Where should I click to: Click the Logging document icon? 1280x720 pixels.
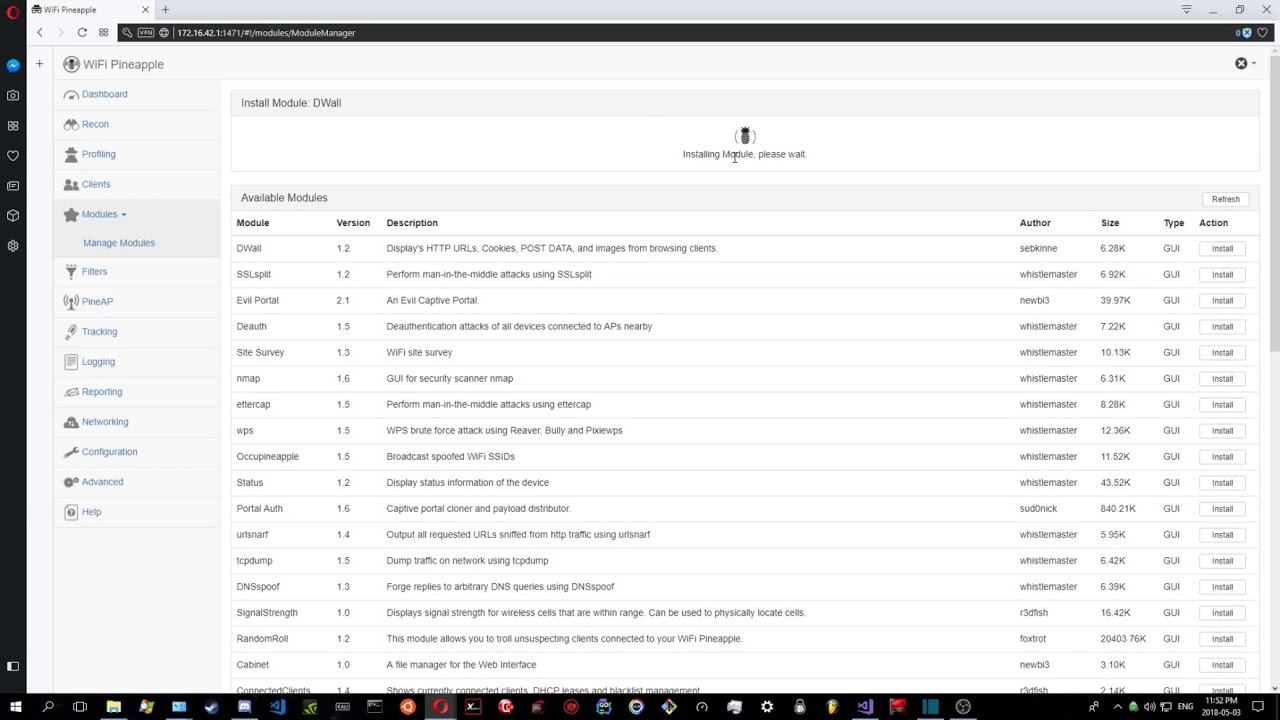click(71, 362)
